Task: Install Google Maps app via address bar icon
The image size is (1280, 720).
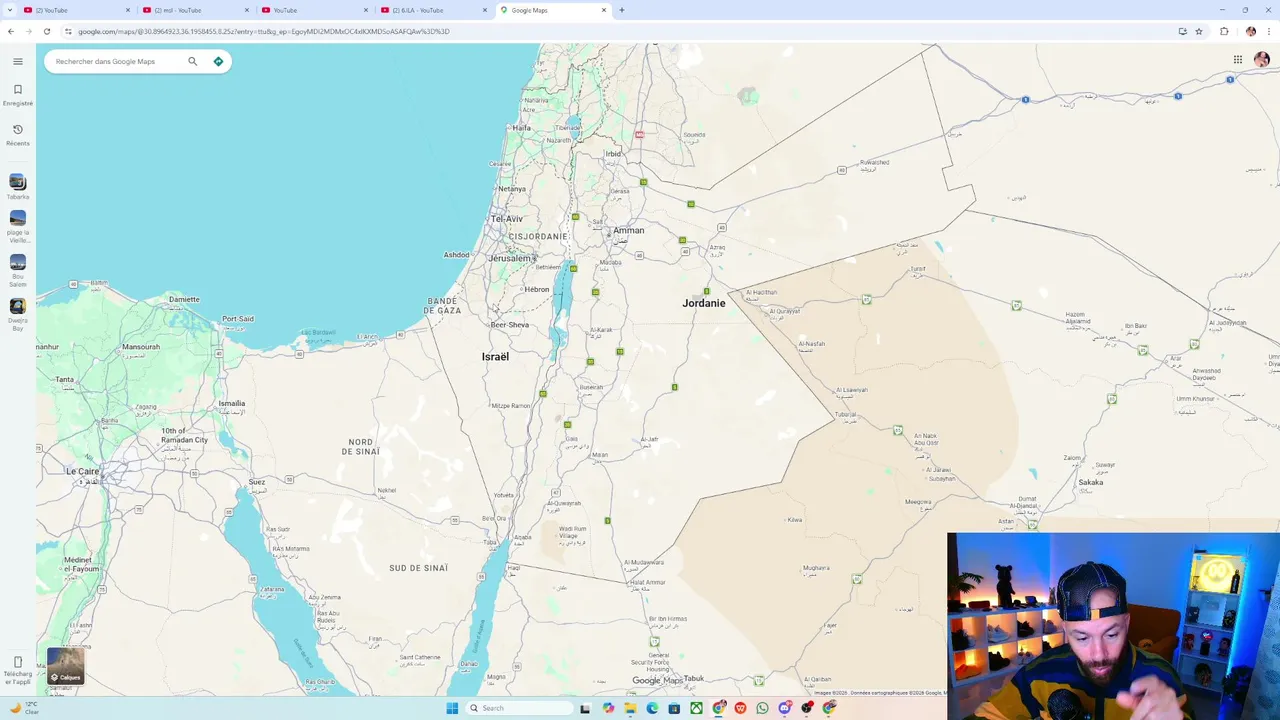Action: point(1182,31)
